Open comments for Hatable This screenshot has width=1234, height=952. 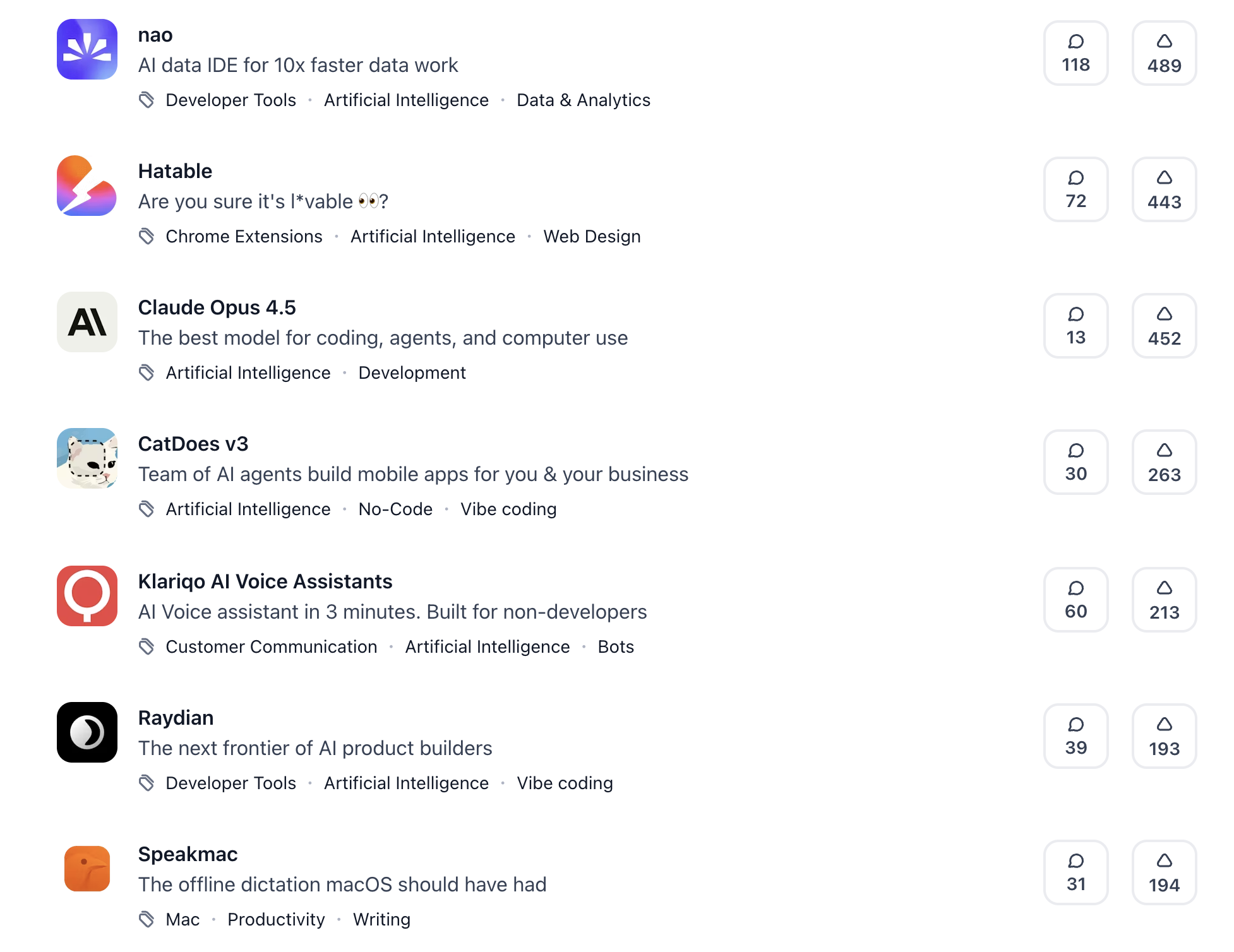[x=1075, y=189]
